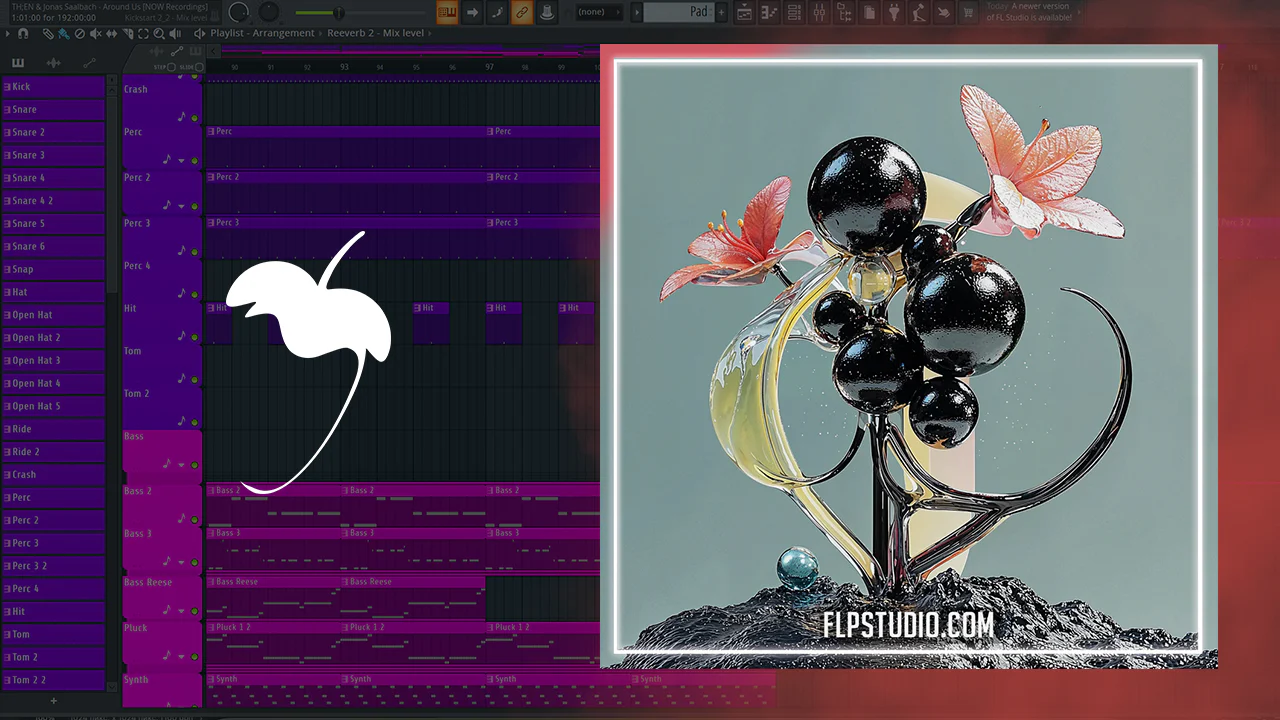This screenshot has width=1280, height=720.
Task: Click the master volume knob
Action: point(239,12)
